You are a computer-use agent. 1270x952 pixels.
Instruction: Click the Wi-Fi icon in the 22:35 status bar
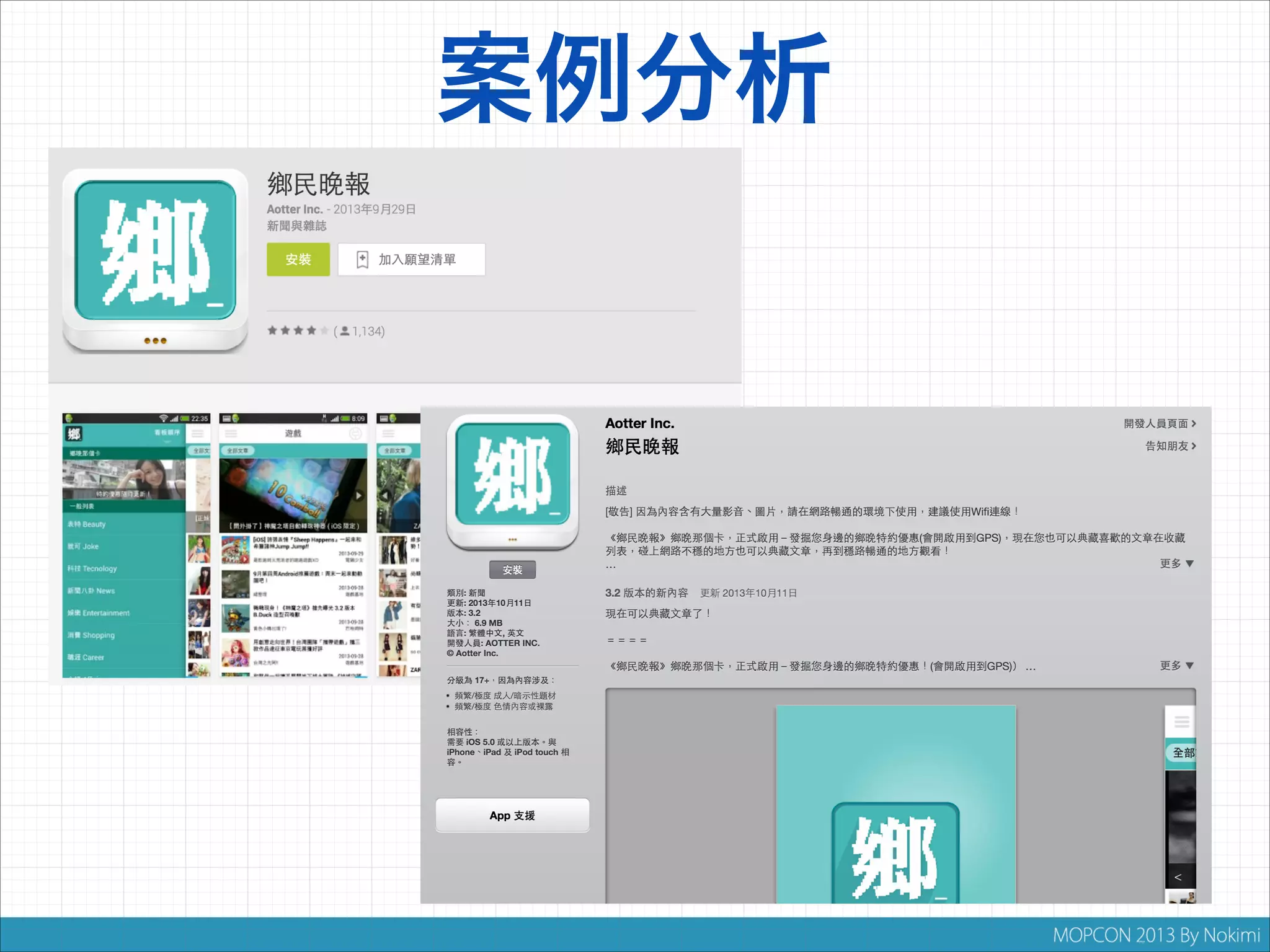point(163,419)
